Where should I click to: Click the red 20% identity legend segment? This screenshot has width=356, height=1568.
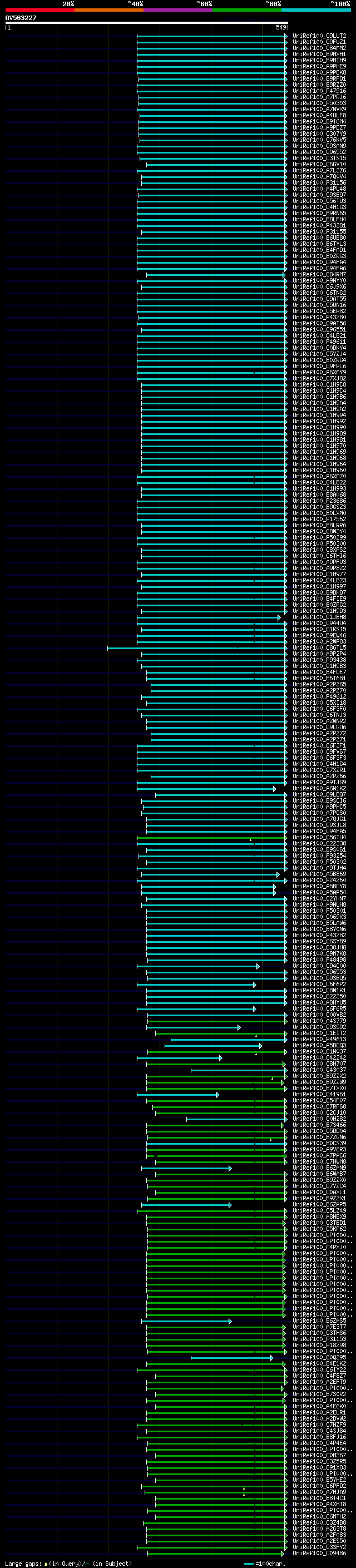[39, 10]
